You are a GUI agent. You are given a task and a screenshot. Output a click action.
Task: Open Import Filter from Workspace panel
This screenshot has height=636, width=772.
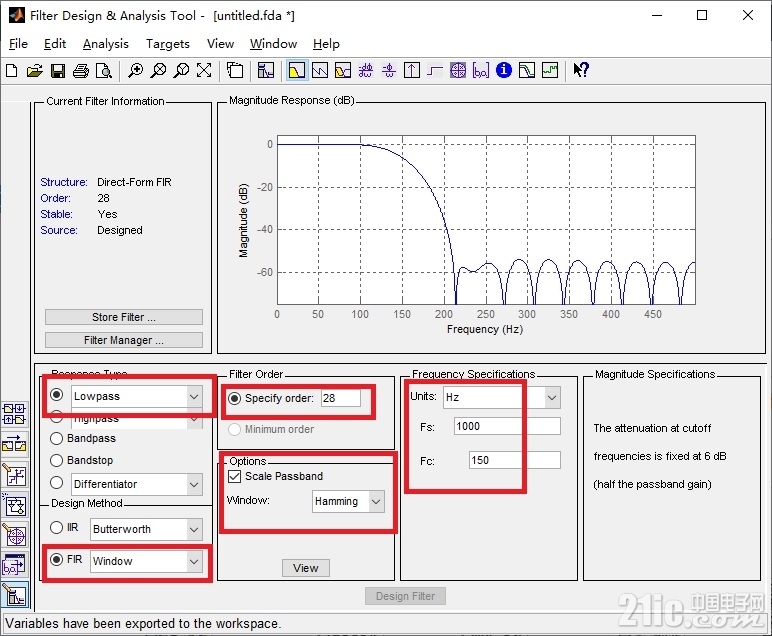14,566
